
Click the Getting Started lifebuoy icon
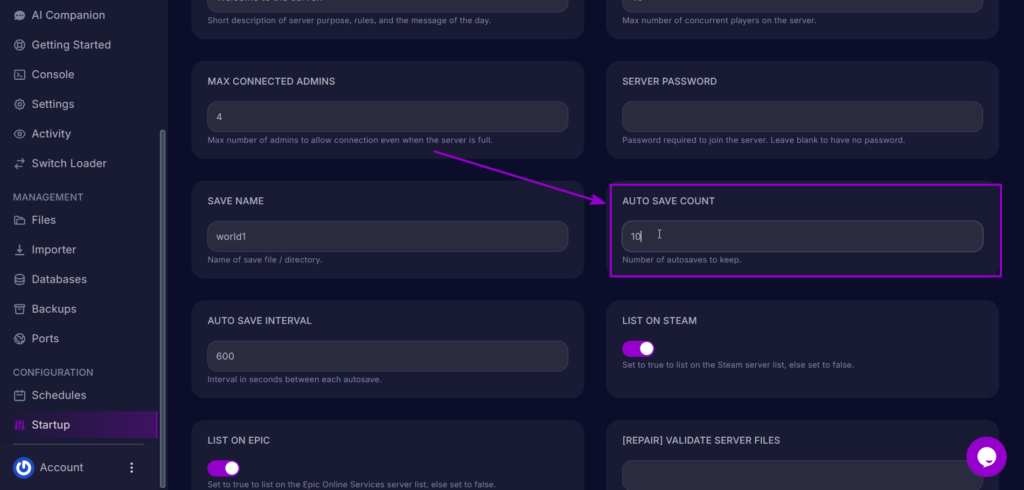(x=20, y=45)
